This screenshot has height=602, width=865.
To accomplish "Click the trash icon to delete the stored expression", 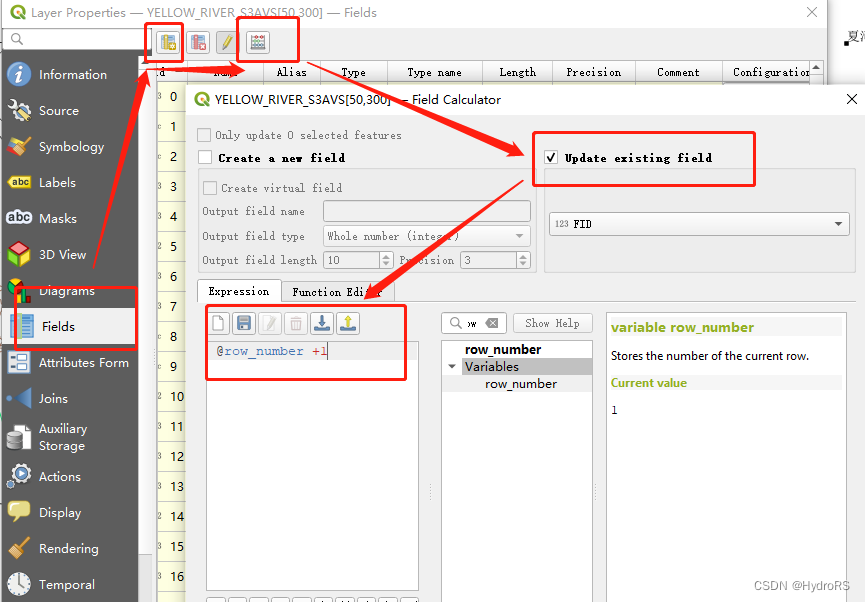I will point(296,323).
